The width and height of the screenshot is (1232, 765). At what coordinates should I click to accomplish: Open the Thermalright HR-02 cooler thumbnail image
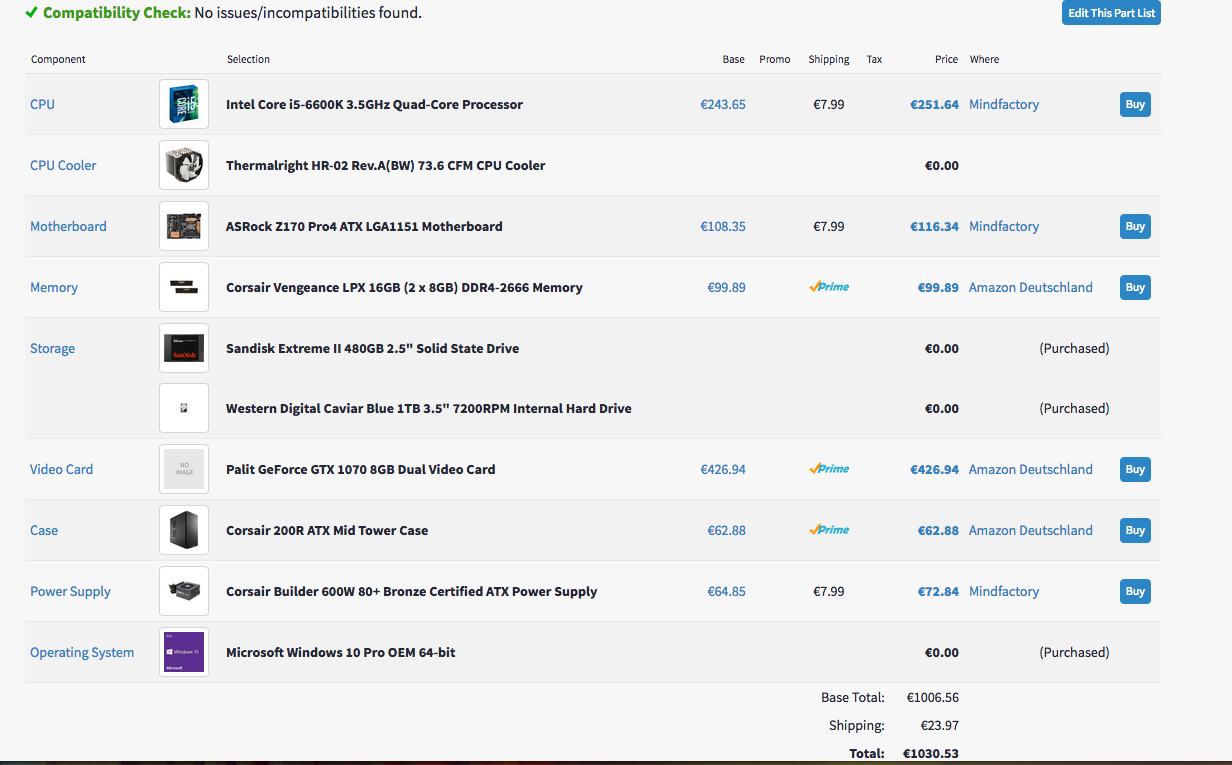[x=184, y=165]
